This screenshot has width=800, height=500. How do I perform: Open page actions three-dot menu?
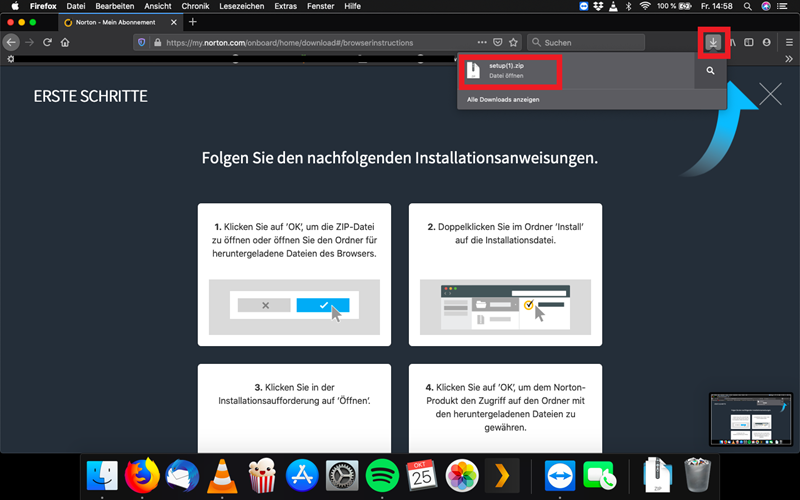coord(482,42)
